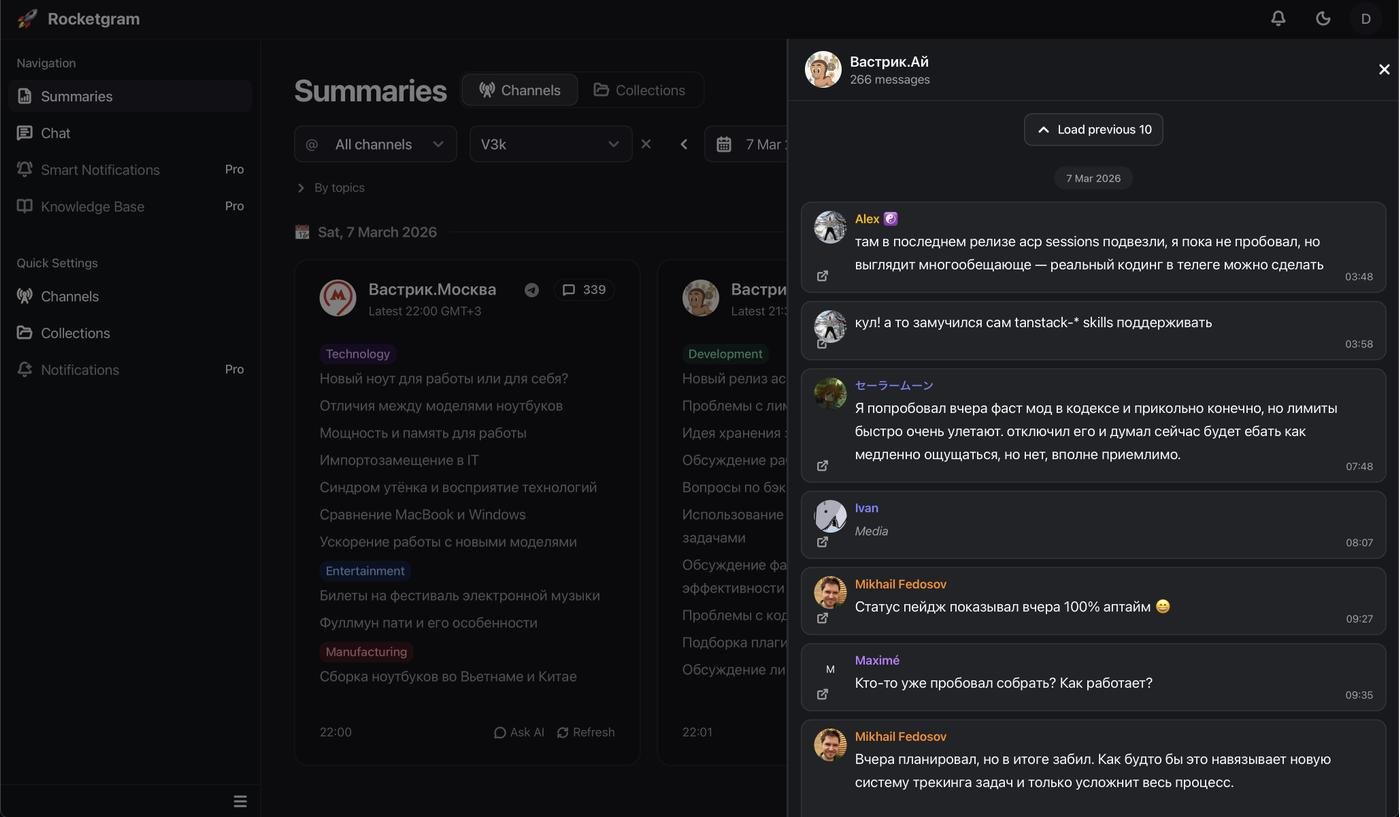
Task: Click Ask AI on Вастрик.Москва card
Action: pos(519,732)
